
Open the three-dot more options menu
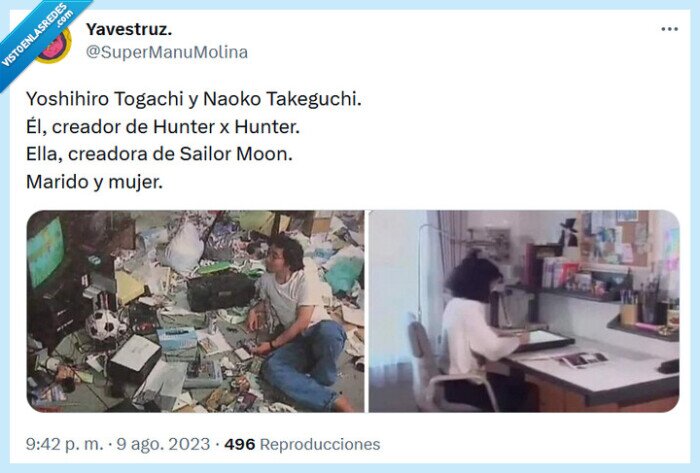tap(669, 29)
